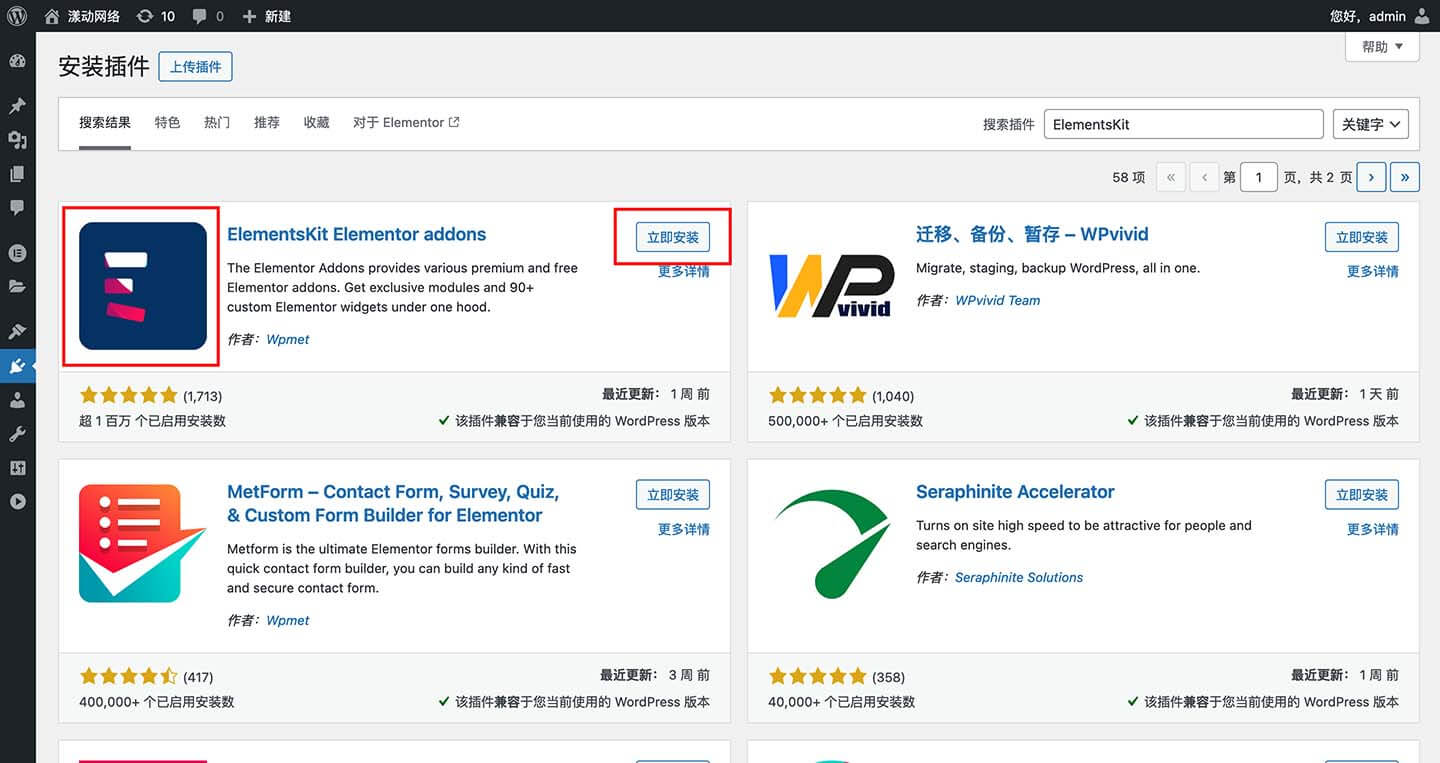Click the WPvivid plugin logo
The image size is (1440, 763).
[x=831, y=286]
